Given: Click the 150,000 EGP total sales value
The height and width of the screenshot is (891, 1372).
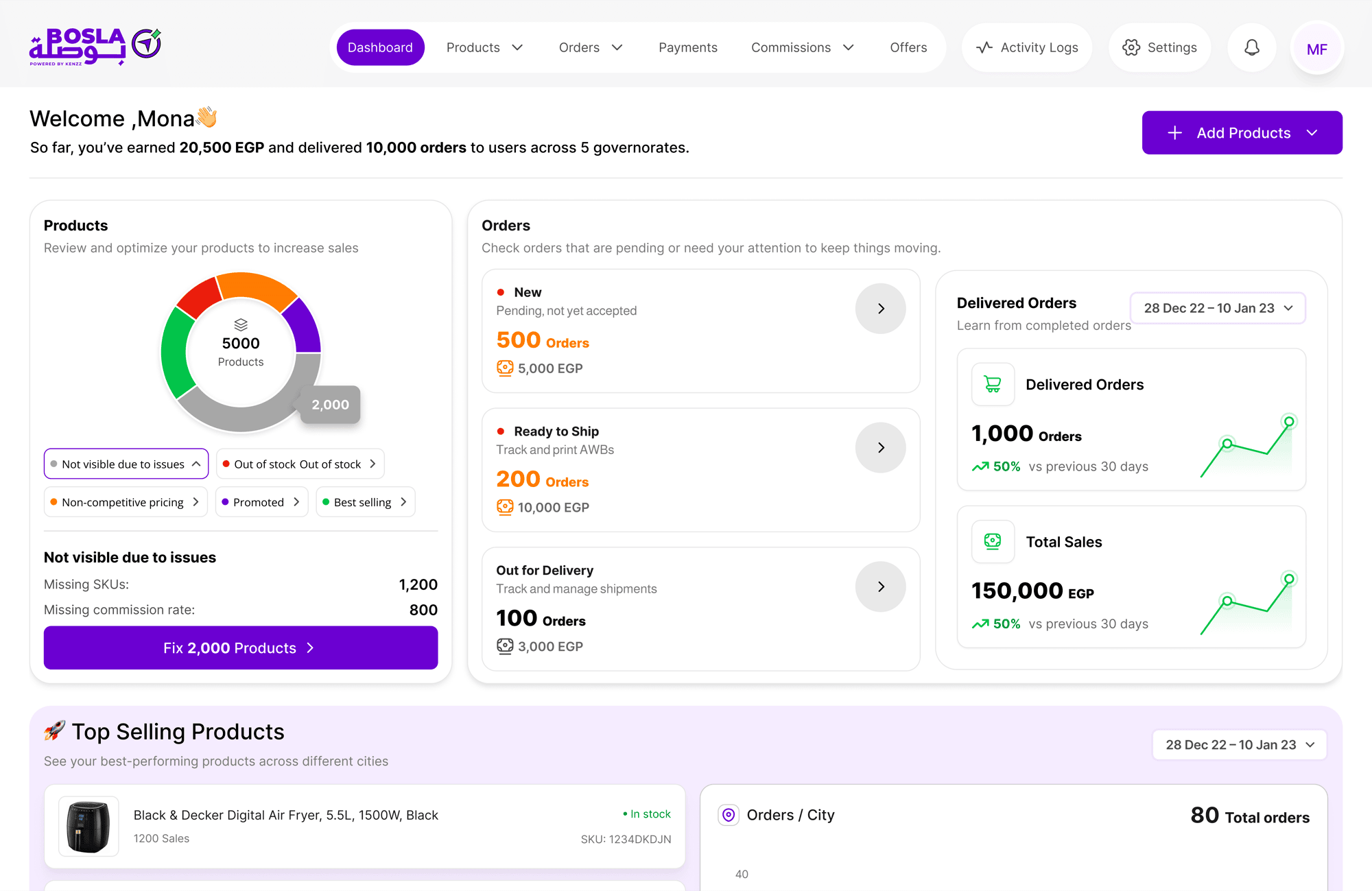Looking at the screenshot, I should pos(1032,591).
